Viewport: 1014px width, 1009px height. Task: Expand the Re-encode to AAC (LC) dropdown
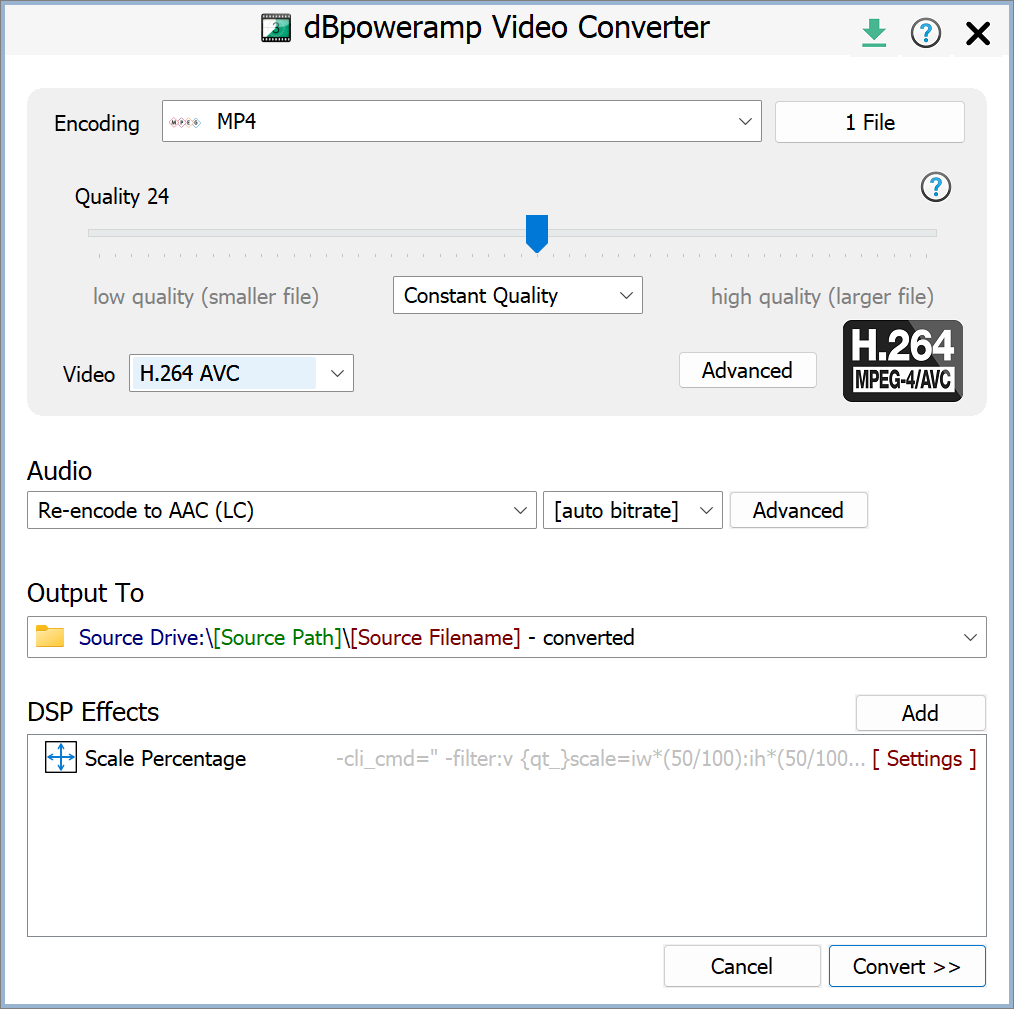[x=520, y=510]
